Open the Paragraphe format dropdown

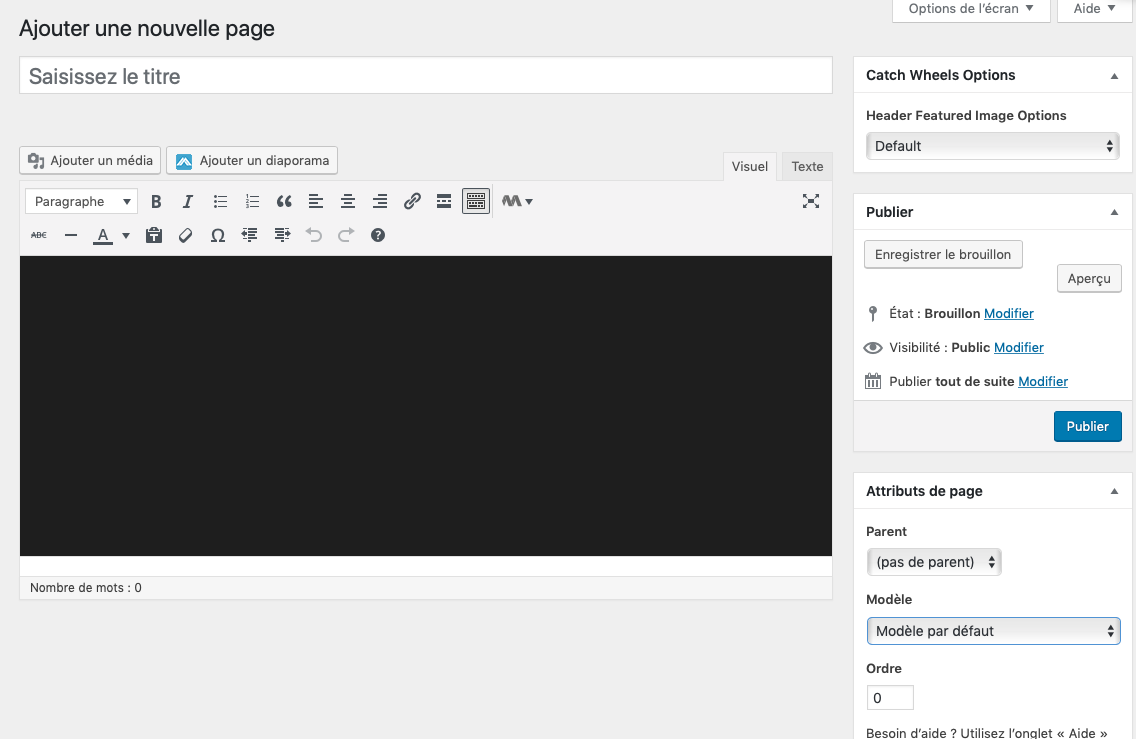81,202
